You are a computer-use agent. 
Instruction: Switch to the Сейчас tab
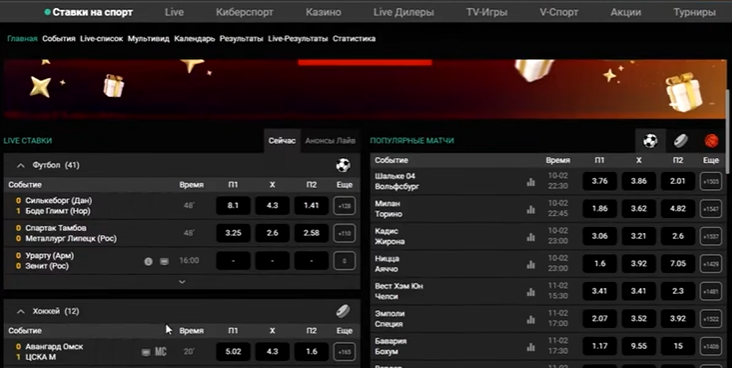[282, 141]
